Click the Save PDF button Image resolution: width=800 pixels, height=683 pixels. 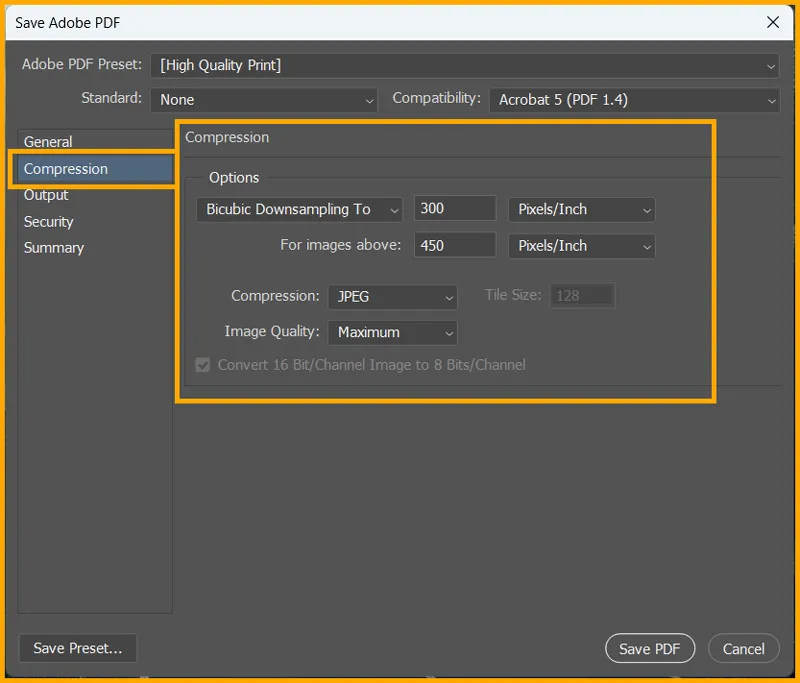coord(650,648)
